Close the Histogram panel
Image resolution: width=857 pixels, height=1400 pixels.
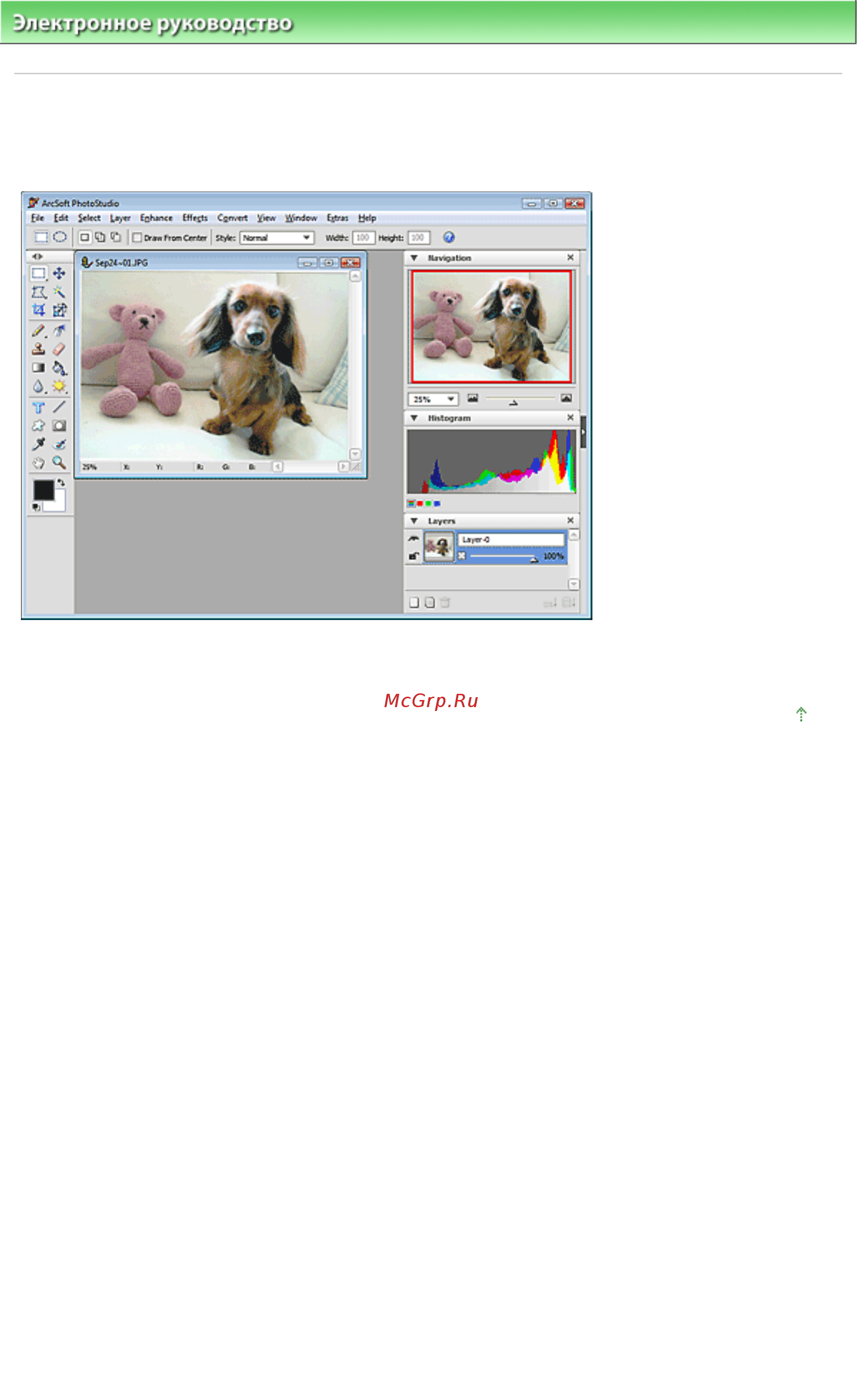click(x=570, y=418)
